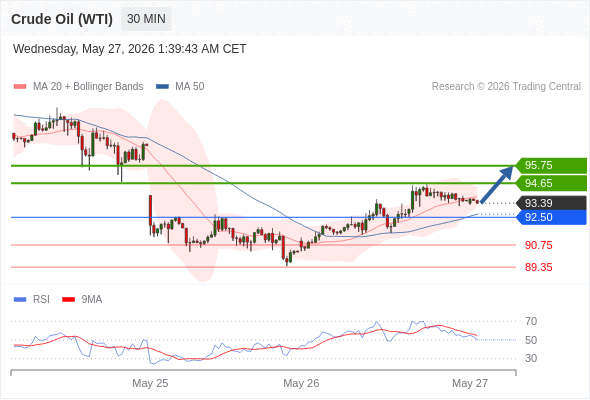The image size is (590, 400).
Task: Click the MA 50 blue legend swatch
Action: point(162,87)
